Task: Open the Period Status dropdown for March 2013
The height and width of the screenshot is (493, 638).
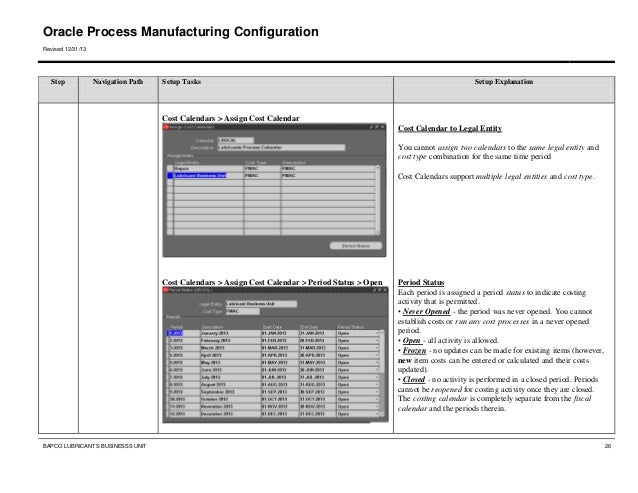Action: point(357,348)
